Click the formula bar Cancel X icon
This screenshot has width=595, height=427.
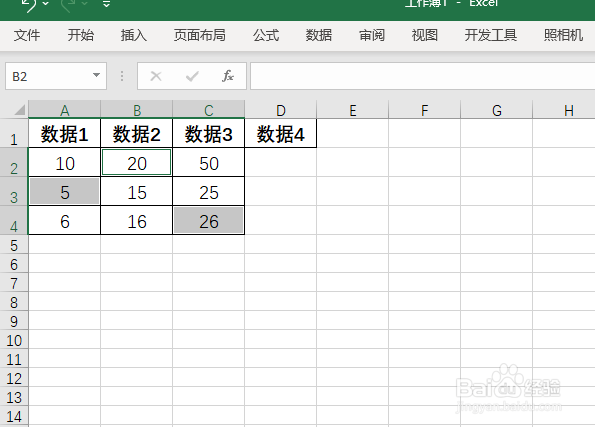(156, 76)
